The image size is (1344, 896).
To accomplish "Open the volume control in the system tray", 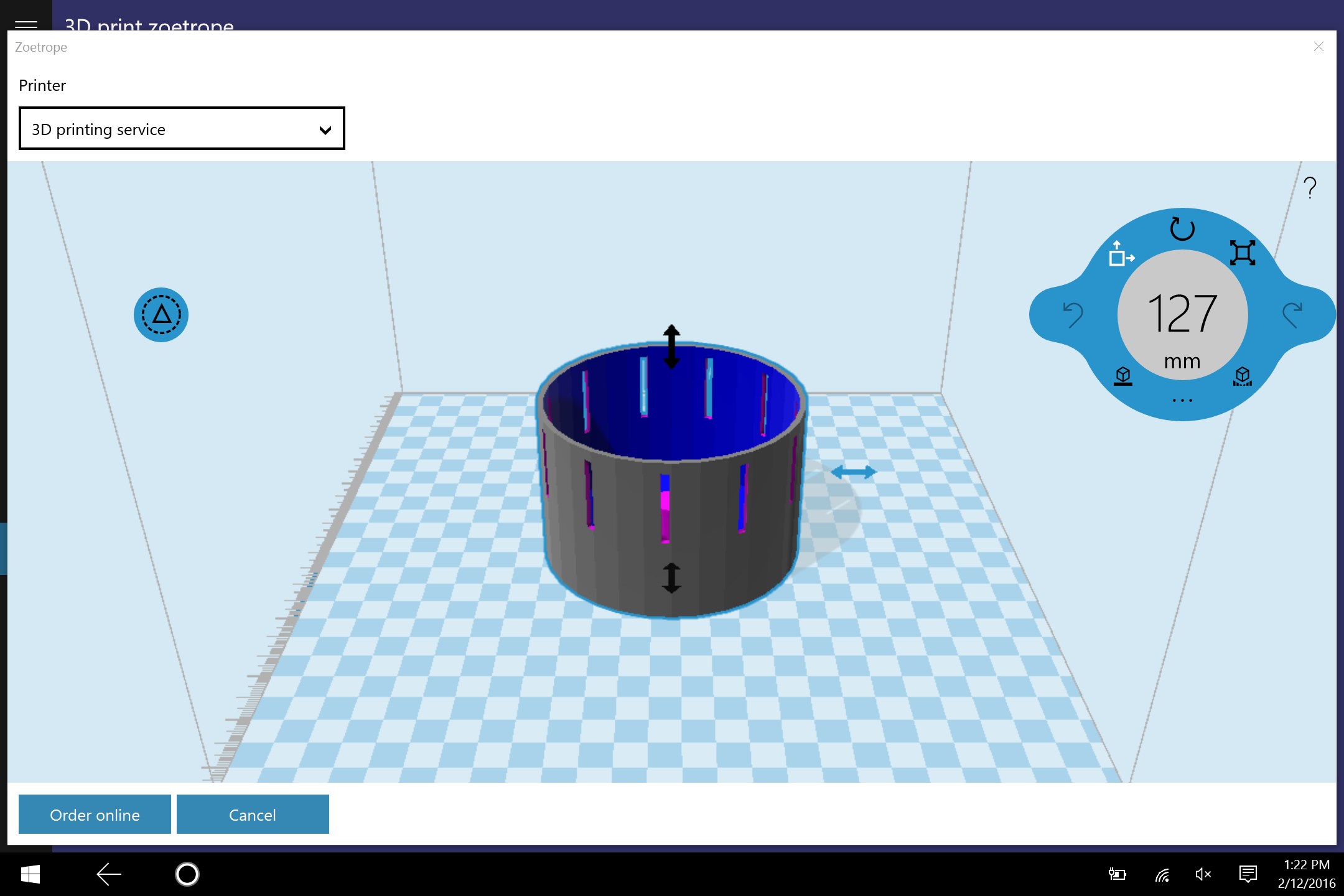I will click(x=1203, y=874).
